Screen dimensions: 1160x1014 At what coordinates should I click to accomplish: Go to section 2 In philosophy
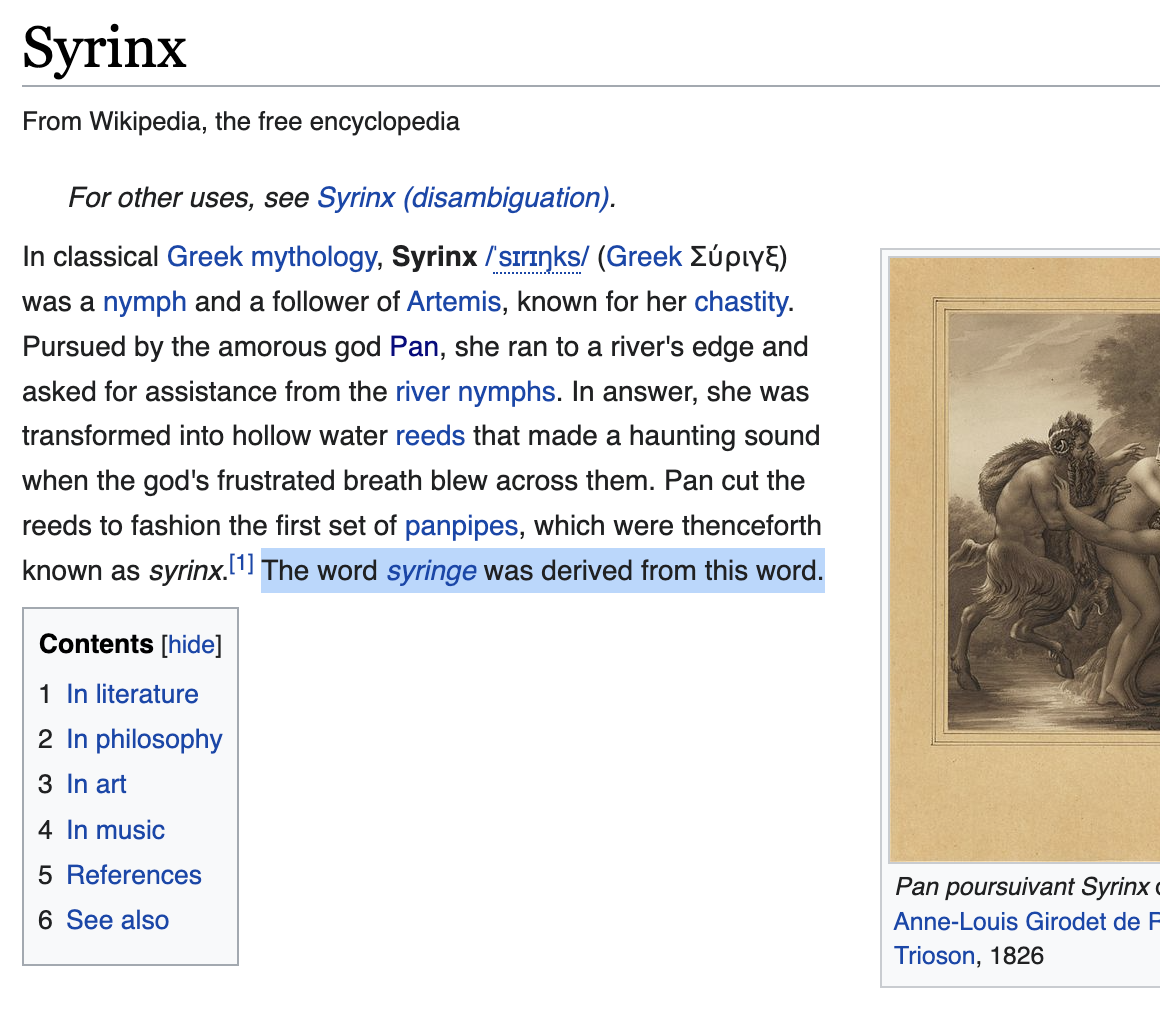pyautogui.click(x=144, y=740)
